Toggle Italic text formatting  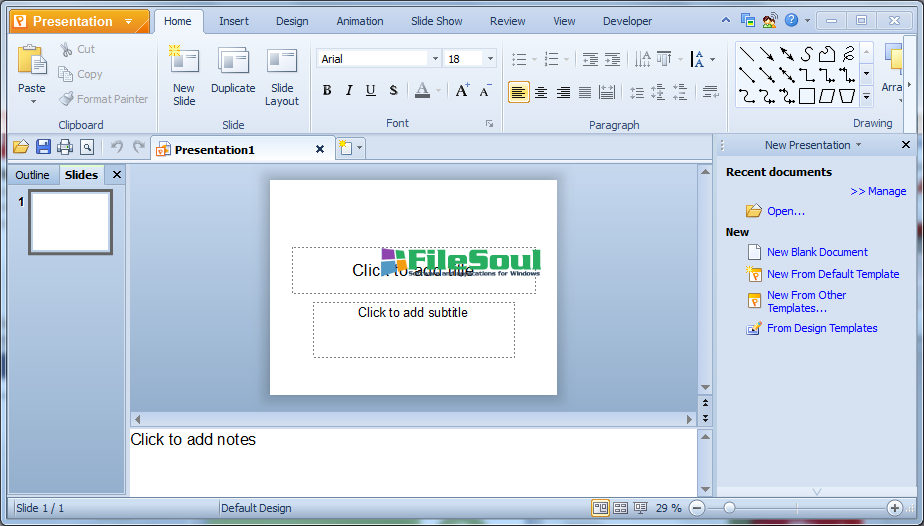pos(349,91)
